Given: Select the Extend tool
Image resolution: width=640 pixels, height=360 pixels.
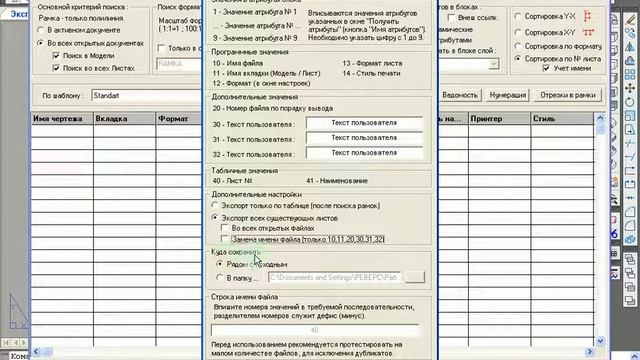Looking at the screenshot, I should point(630,157).
